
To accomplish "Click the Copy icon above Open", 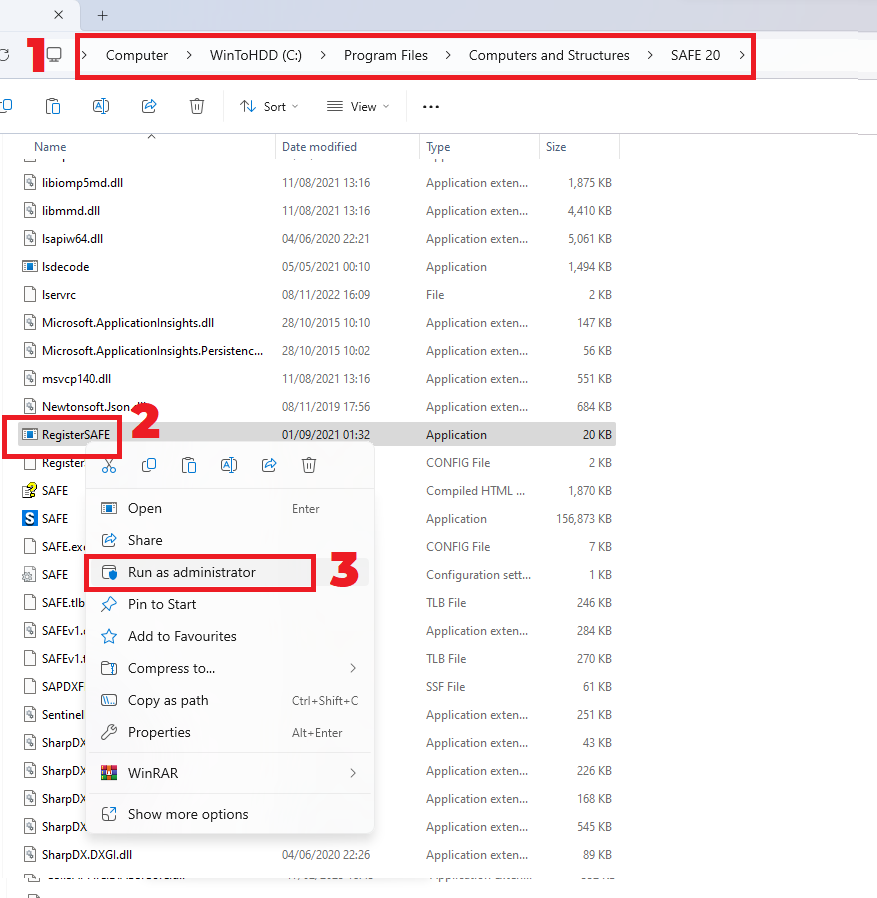I will point(148,465).
